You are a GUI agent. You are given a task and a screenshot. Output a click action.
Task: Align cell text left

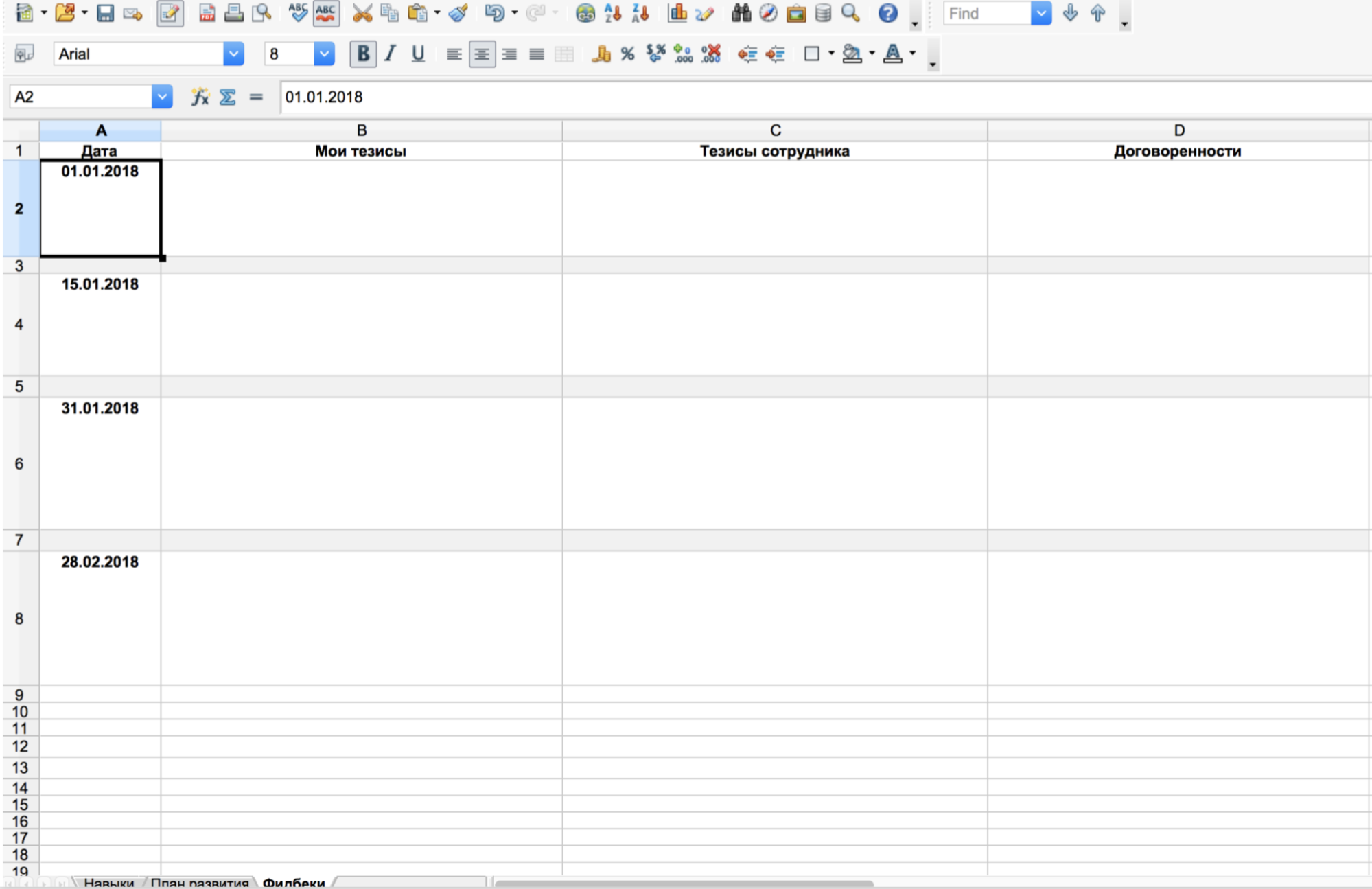point(454,54)
